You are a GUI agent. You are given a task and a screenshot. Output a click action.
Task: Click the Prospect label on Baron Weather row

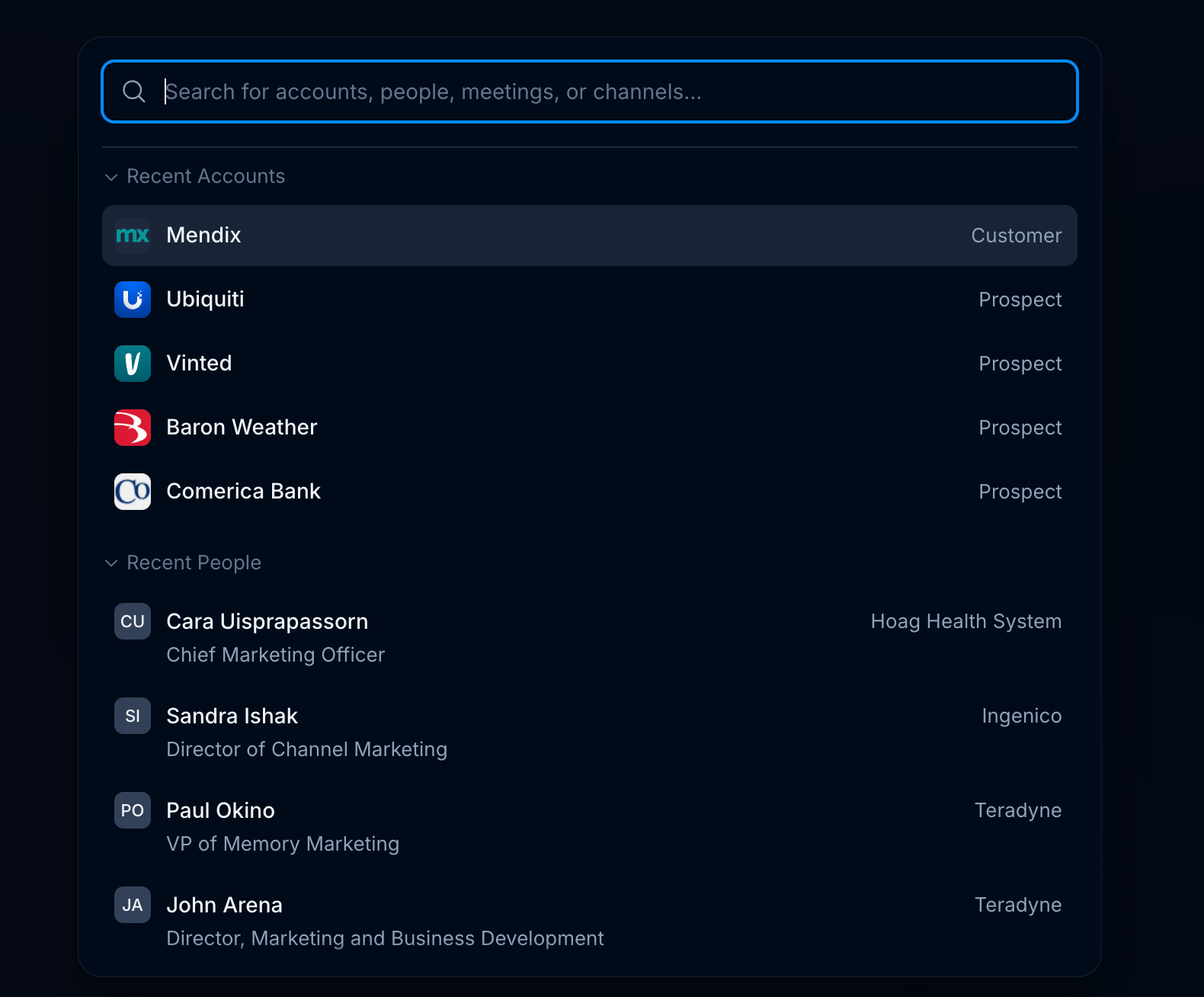coord(1020,428)
